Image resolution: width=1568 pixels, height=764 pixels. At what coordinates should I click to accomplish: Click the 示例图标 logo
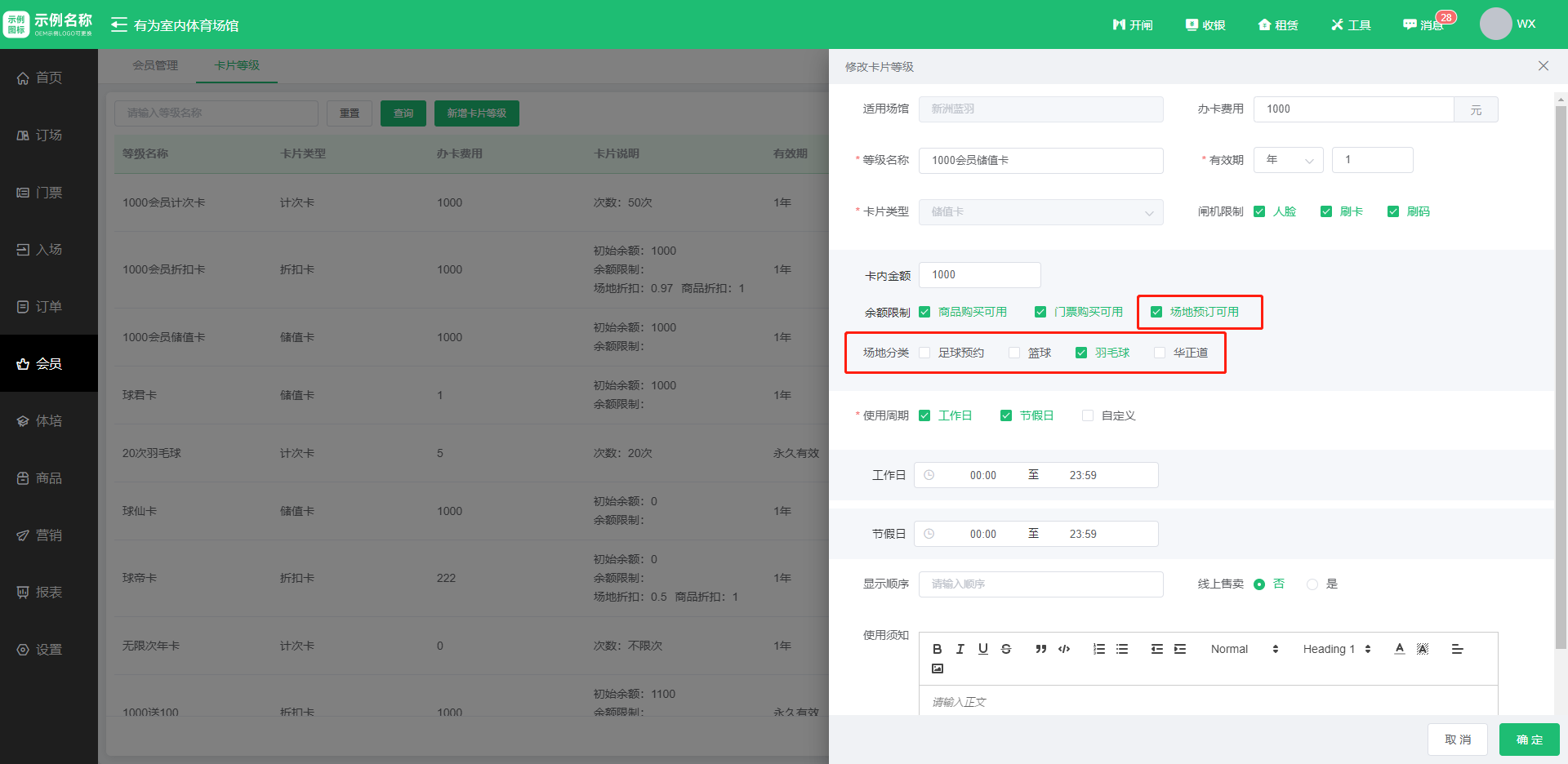pos(16,24)
